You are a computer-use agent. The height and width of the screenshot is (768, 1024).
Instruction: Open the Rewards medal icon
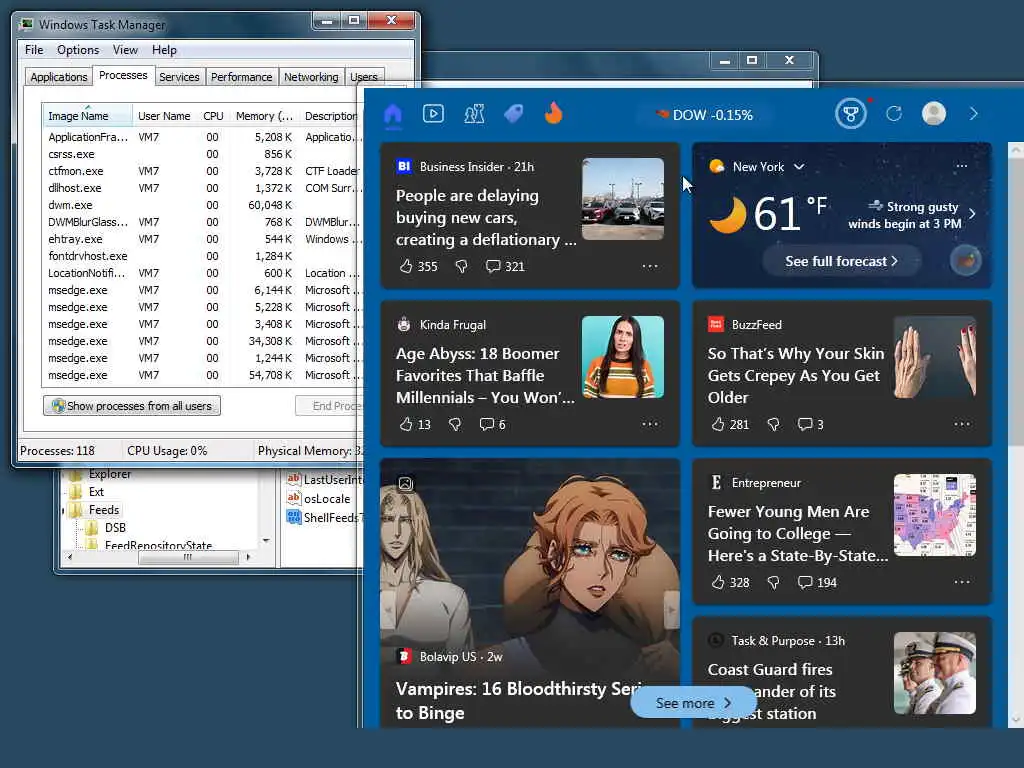pos(850,114)
